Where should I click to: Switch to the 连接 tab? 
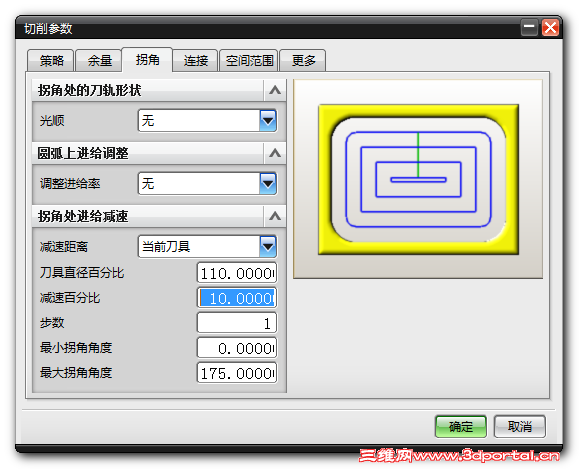pos(195,60)
